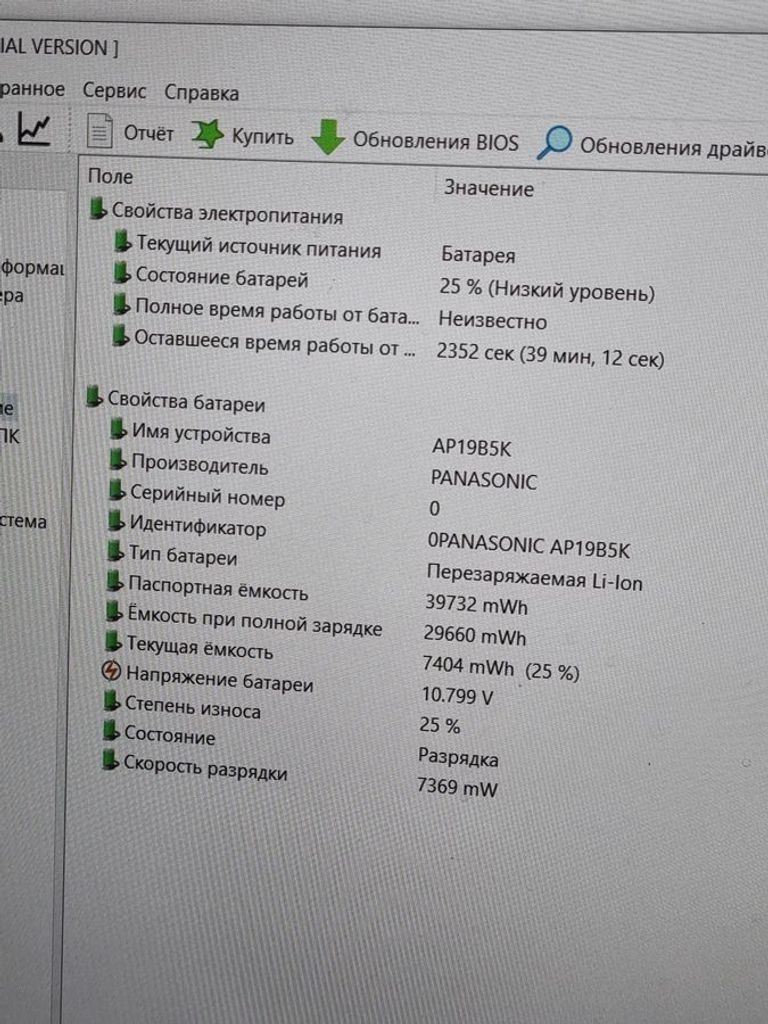Click icon beside Имя устройства
Image resolution: width=768 pixels, height=1024 pixels.
click(x=118, y=429)
